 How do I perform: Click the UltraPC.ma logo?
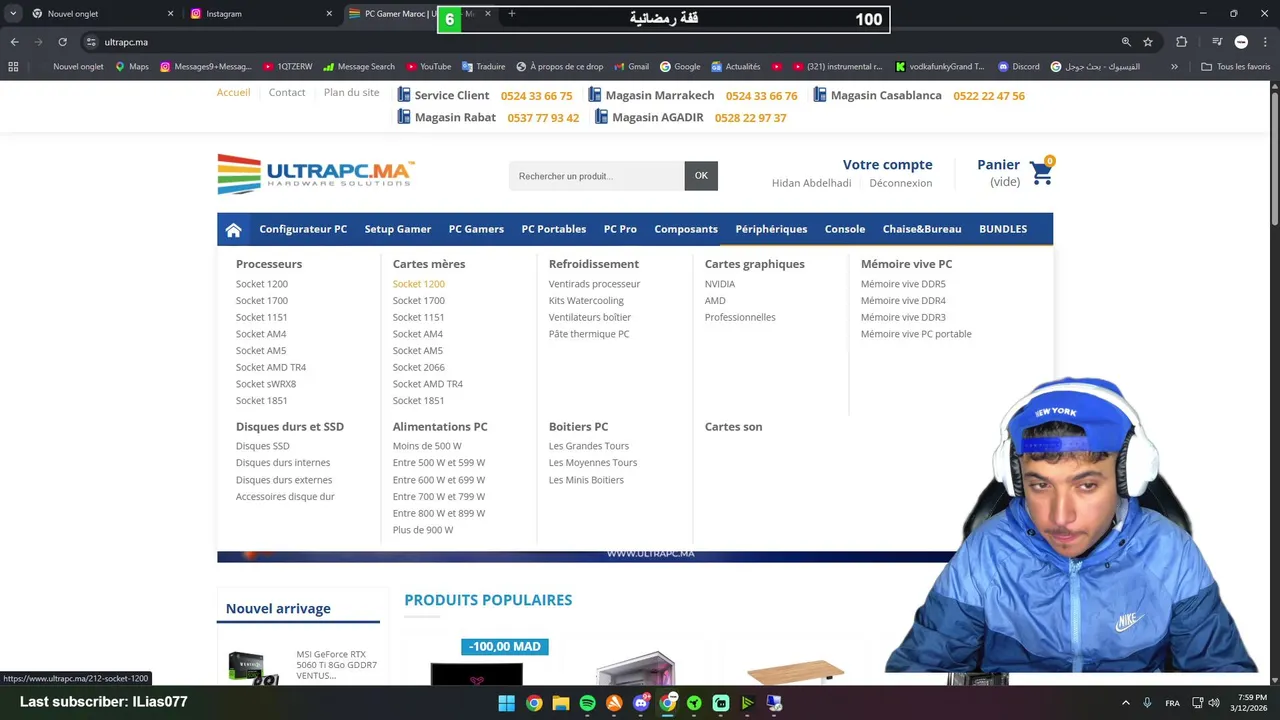[316, 174]
